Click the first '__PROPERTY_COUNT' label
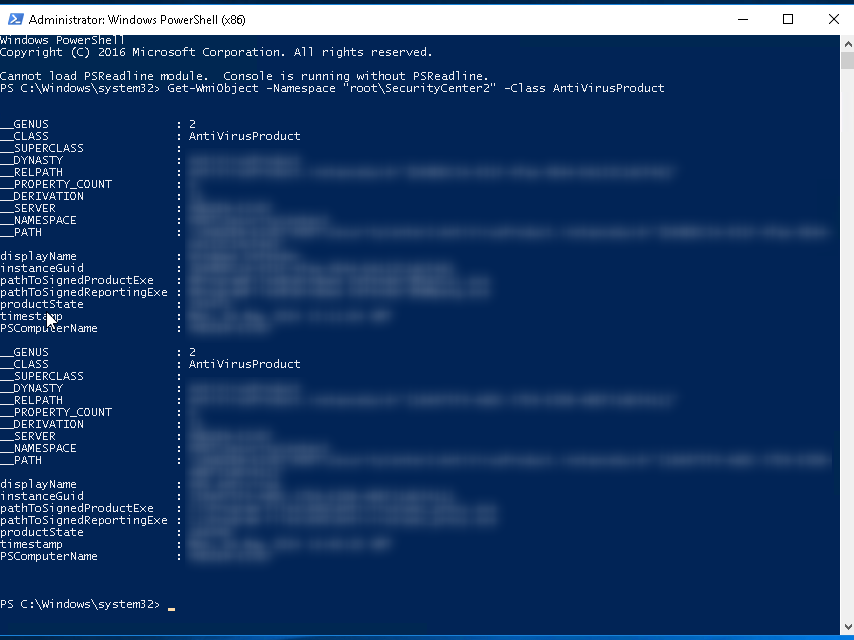 point(56,184)
